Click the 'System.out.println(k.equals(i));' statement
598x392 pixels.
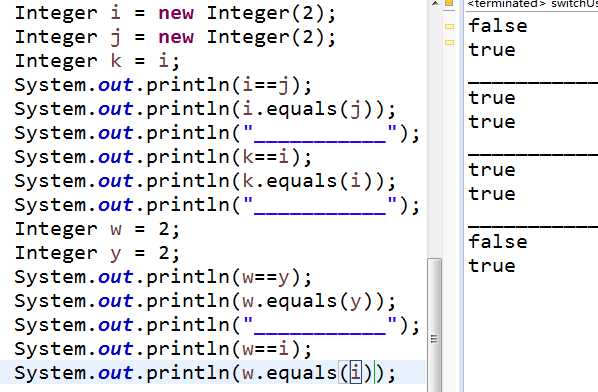pyautogui.click(x=205, y=181)
